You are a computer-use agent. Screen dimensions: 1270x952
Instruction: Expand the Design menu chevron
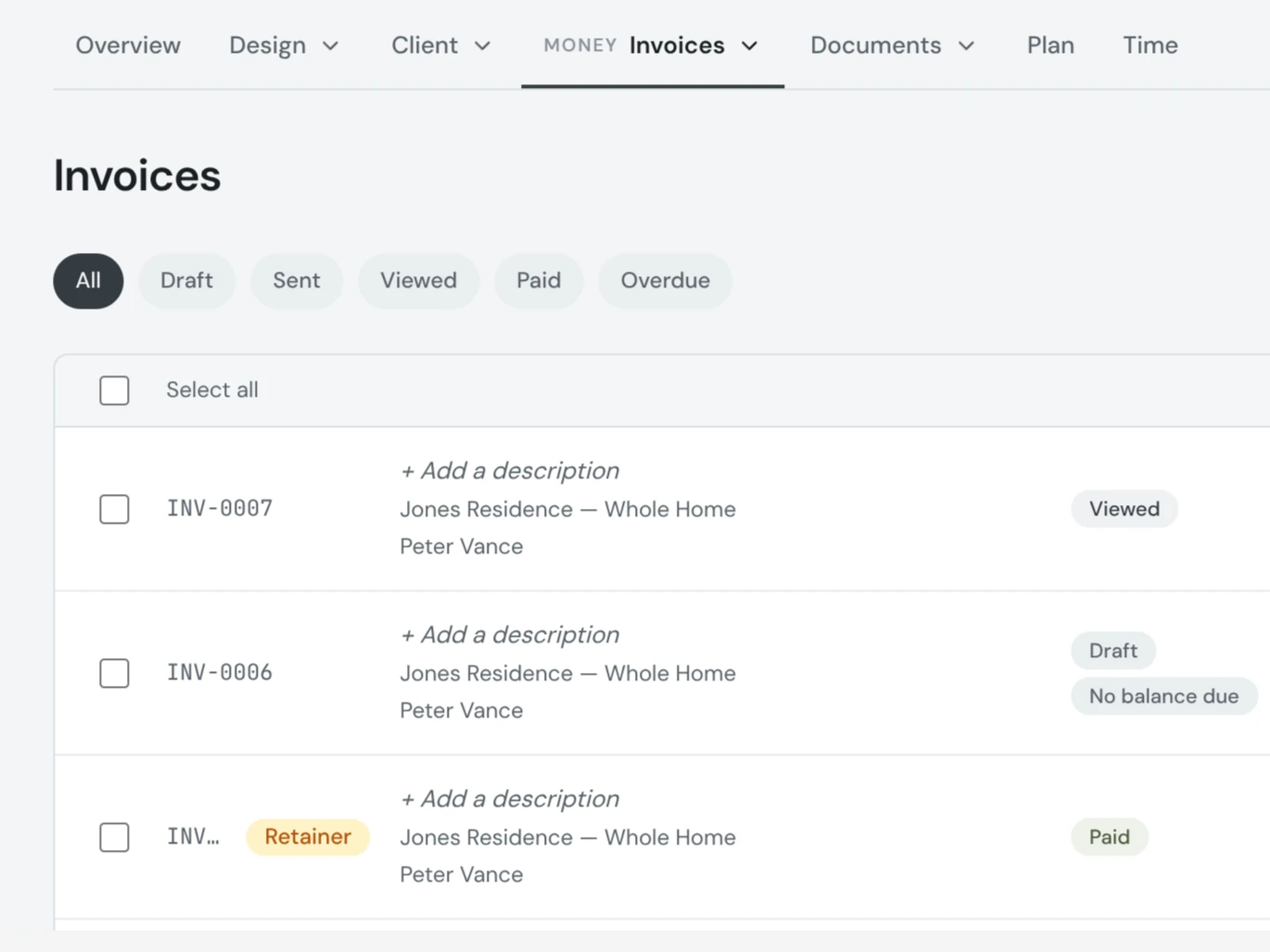pos(331,46)
